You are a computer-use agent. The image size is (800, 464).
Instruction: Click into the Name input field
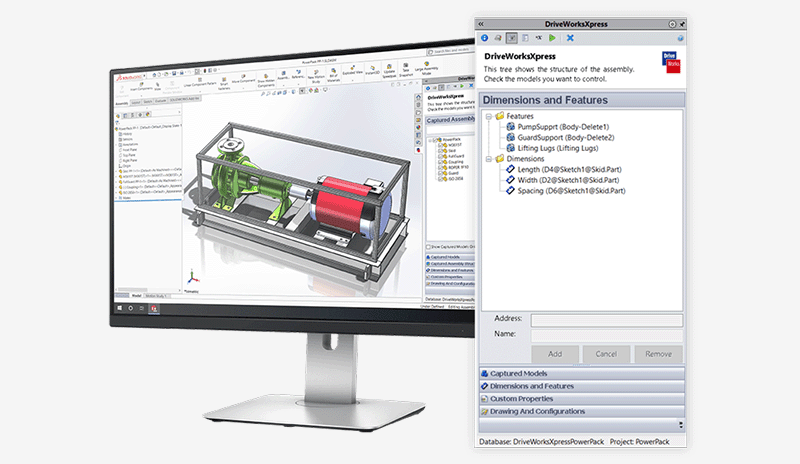[x=606, y=336]
